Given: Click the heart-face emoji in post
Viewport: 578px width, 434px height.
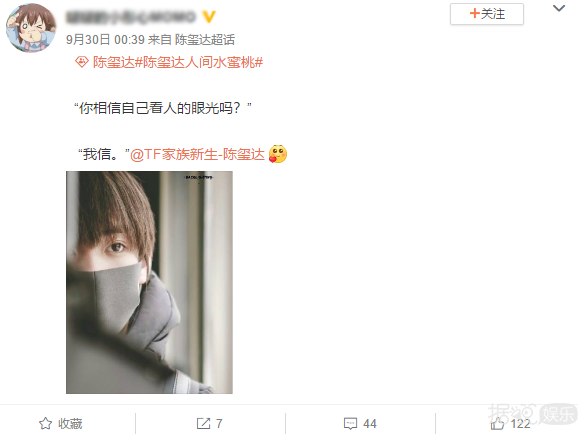Looking at the screenshot, I should pyautogui.click(x=278, y=154).
